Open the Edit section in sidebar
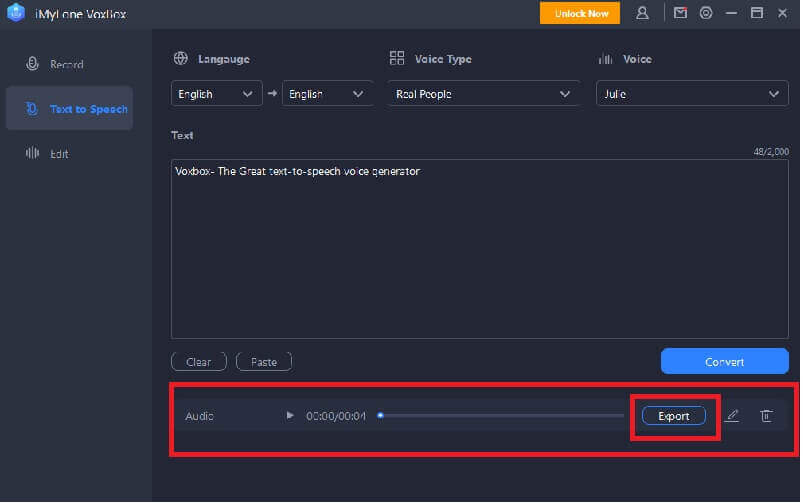Viewport: 803px width, 503px height. point(70,153)
